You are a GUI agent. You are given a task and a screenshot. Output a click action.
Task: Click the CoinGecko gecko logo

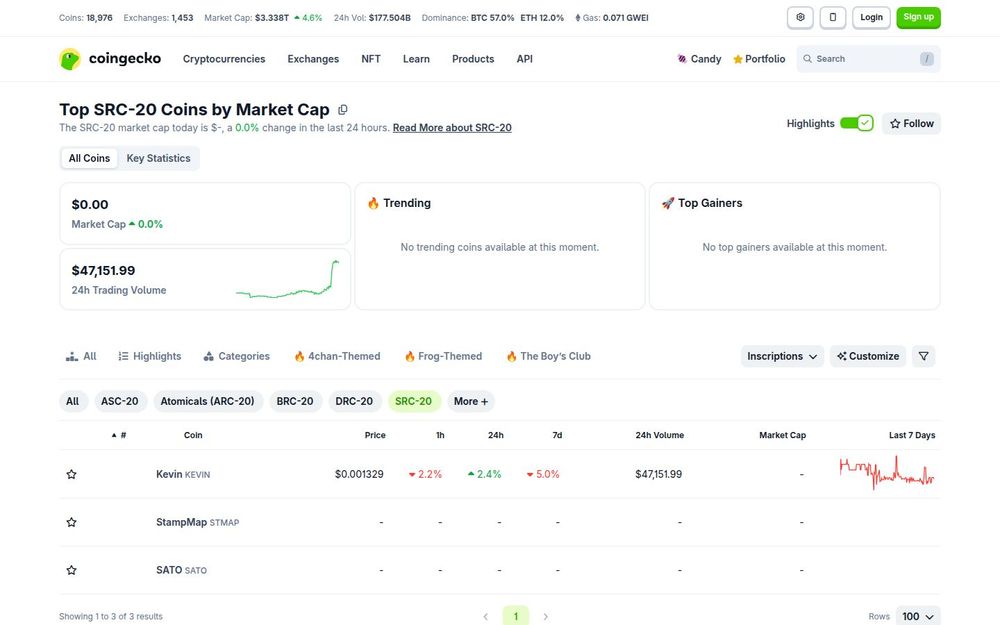pos(70,59)
